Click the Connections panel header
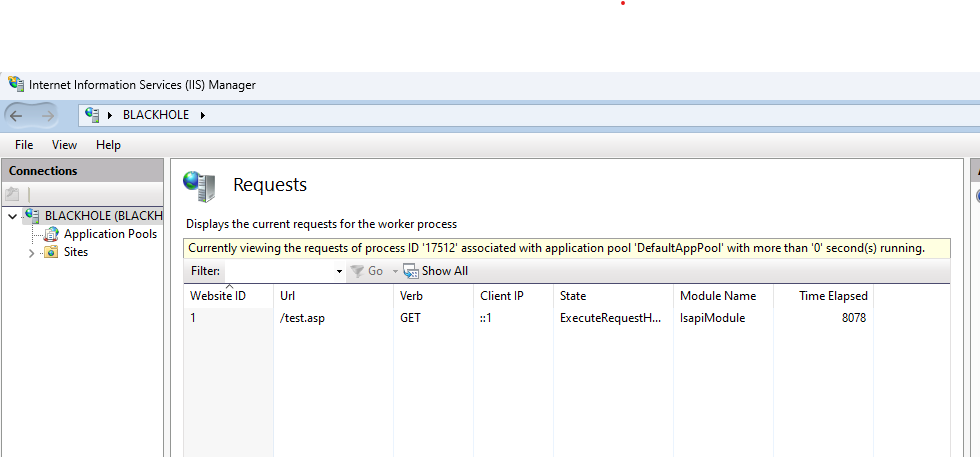 (82, 171)
